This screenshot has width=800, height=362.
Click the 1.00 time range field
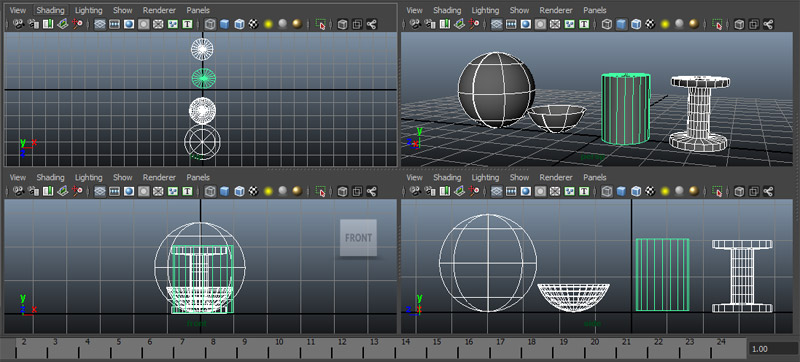point(773,349)
